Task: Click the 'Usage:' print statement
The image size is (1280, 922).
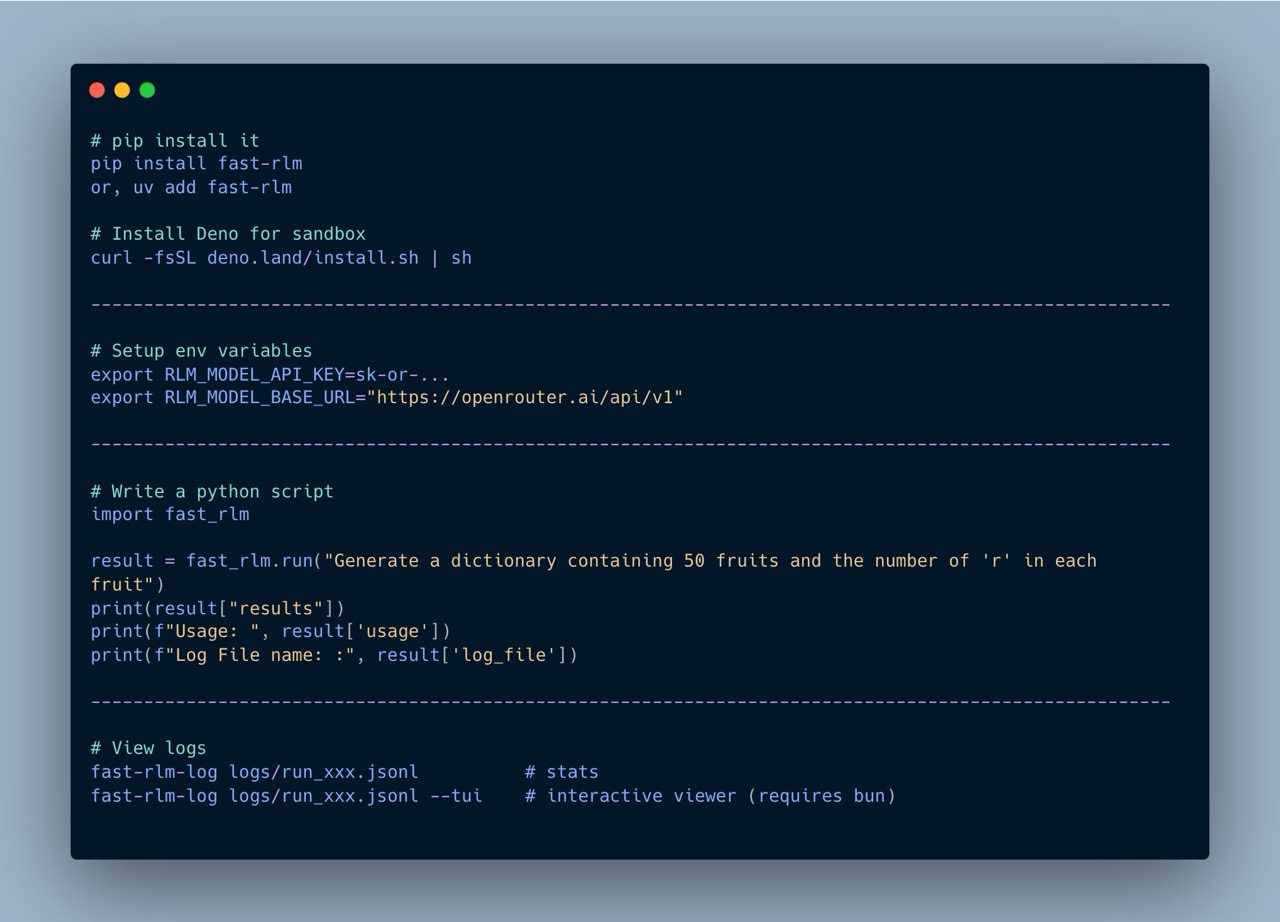Action: 270,631
